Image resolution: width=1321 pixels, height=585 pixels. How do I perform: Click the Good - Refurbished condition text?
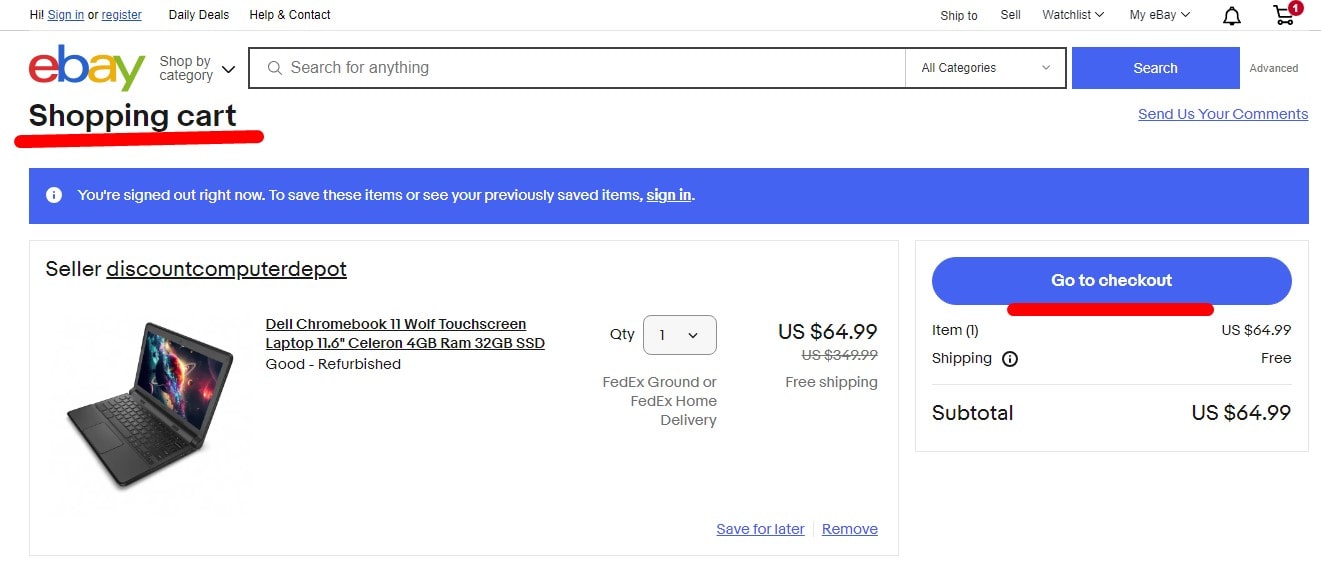click(x=333, y=364)
